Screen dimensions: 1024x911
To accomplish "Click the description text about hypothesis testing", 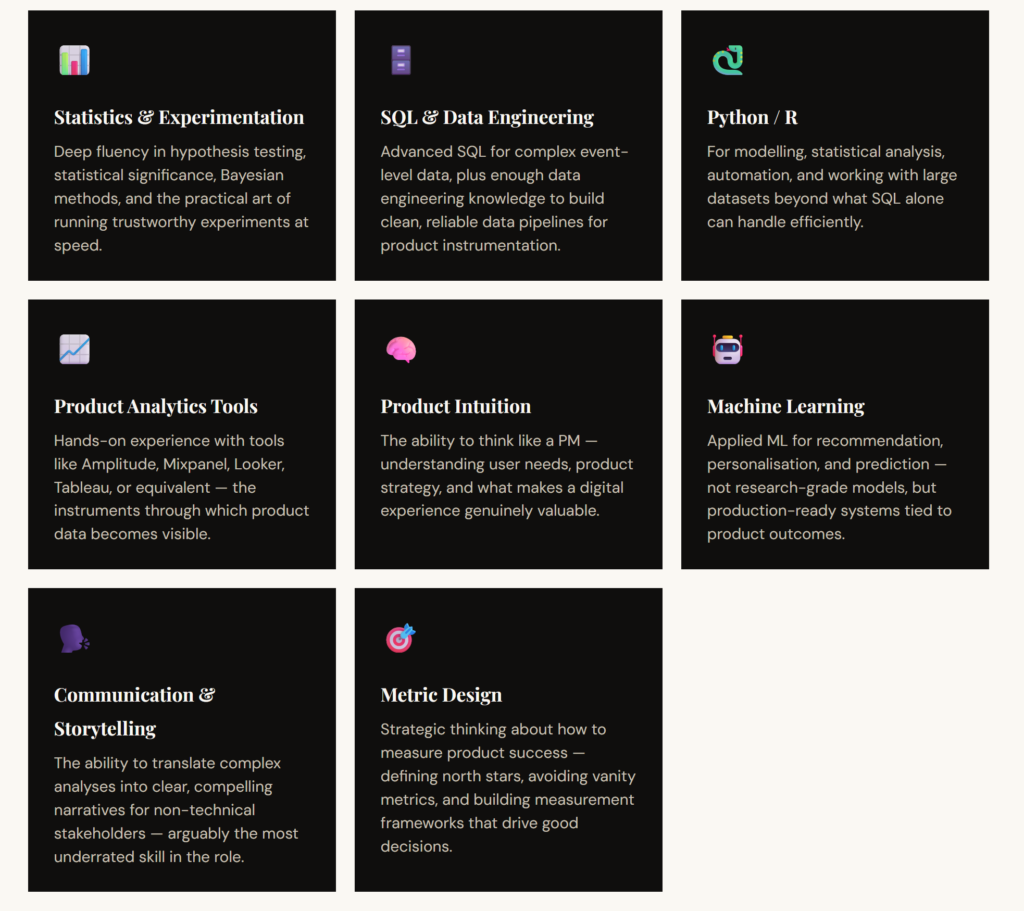I will tap(181, 198).
